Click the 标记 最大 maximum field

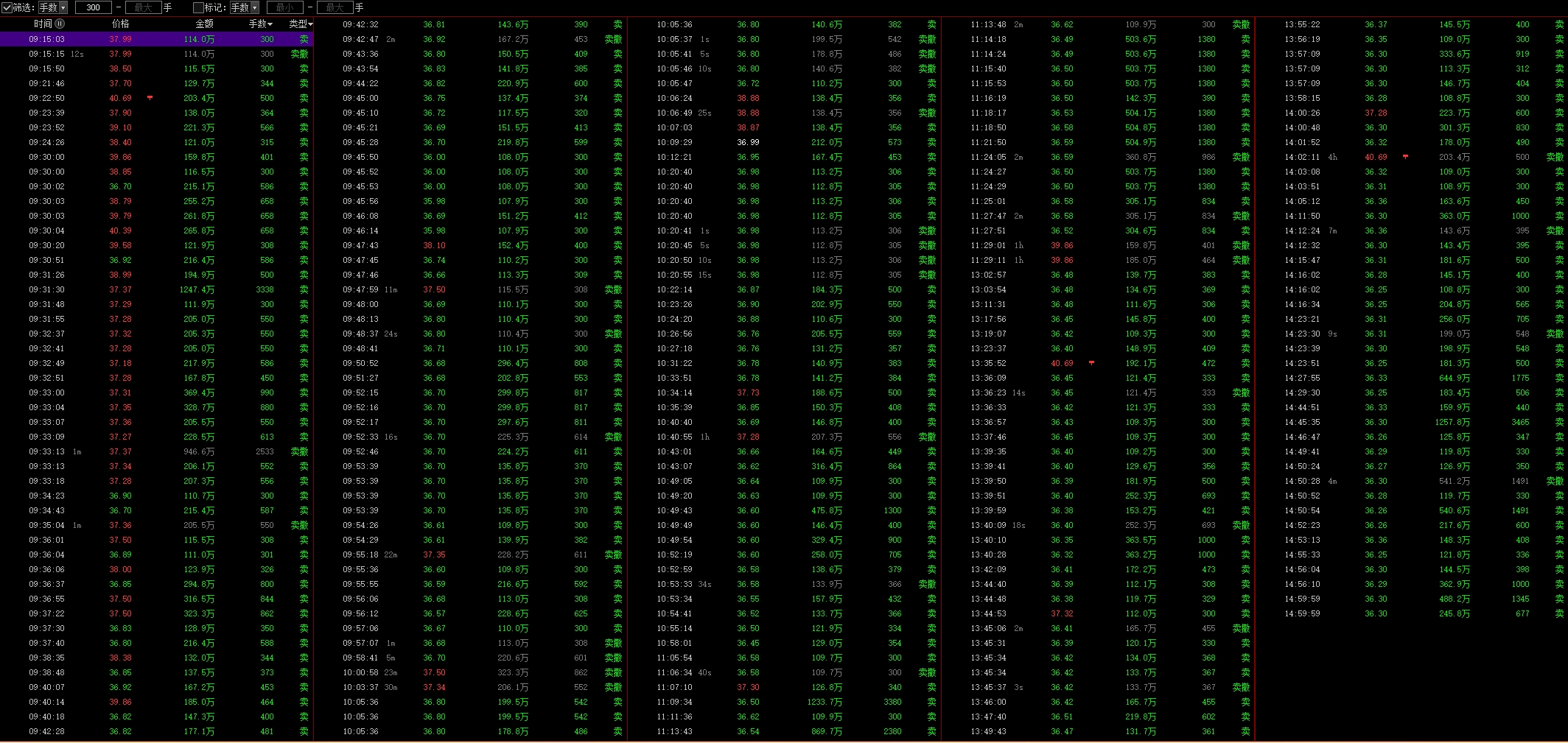(x=335, y=7)
